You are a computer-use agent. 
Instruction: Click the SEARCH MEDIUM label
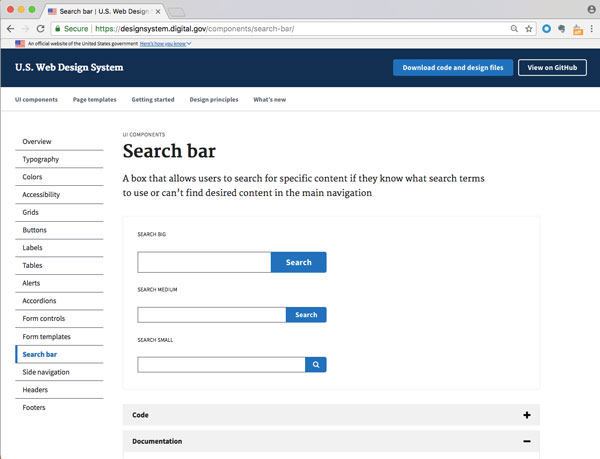click(x=157, y=290)
